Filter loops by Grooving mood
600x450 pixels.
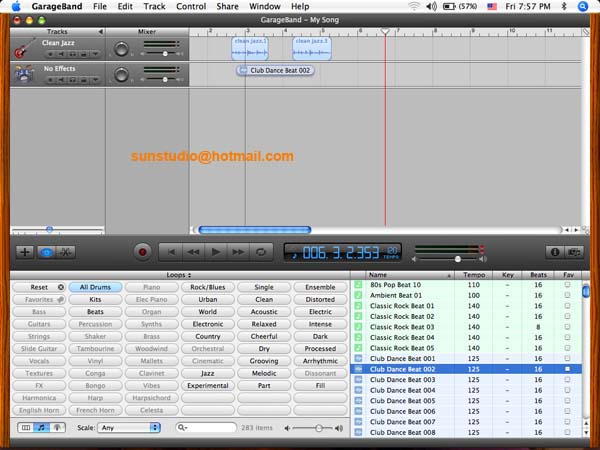(x=264, y=361)
